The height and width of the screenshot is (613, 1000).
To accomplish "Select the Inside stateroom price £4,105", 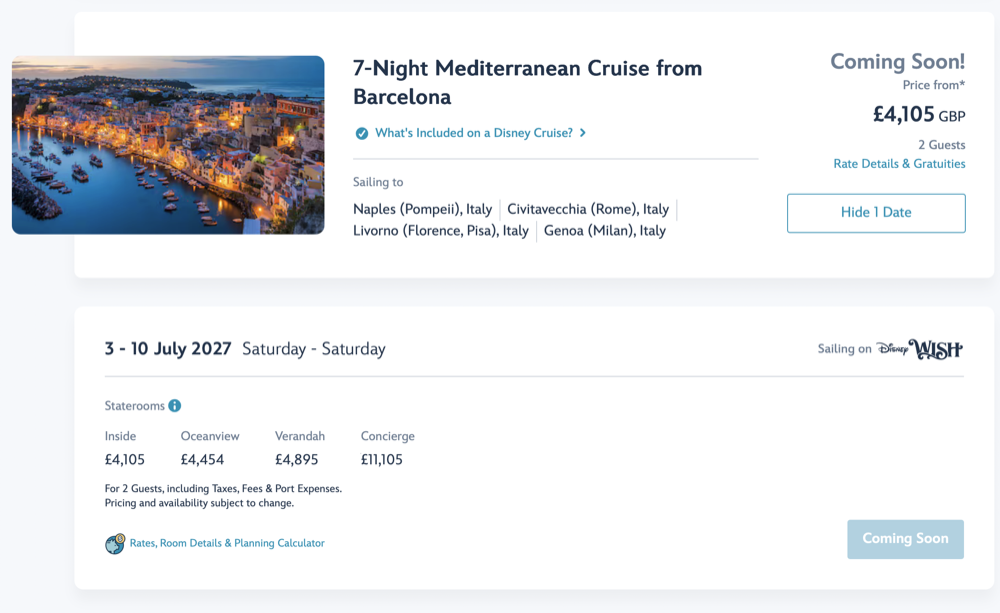I will tap(125, 460).
